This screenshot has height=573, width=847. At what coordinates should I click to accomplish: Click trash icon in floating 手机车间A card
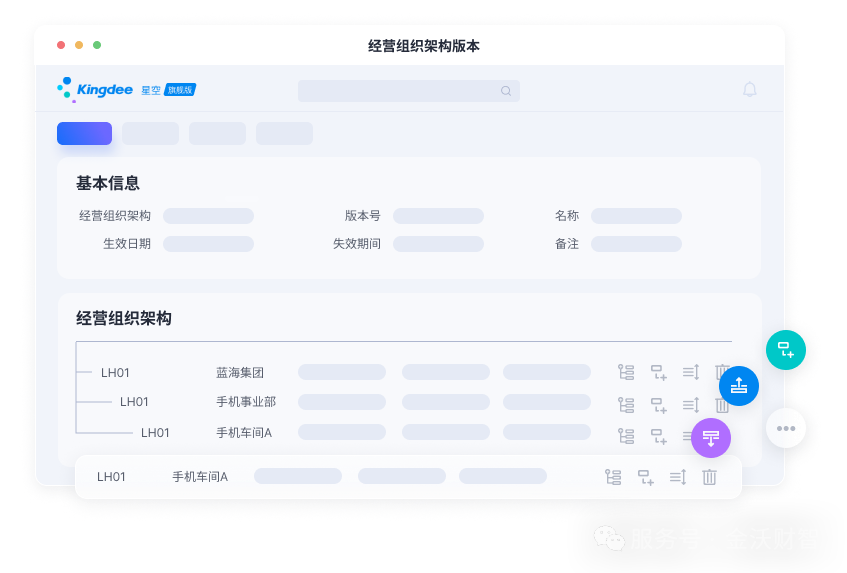(709, 477)
